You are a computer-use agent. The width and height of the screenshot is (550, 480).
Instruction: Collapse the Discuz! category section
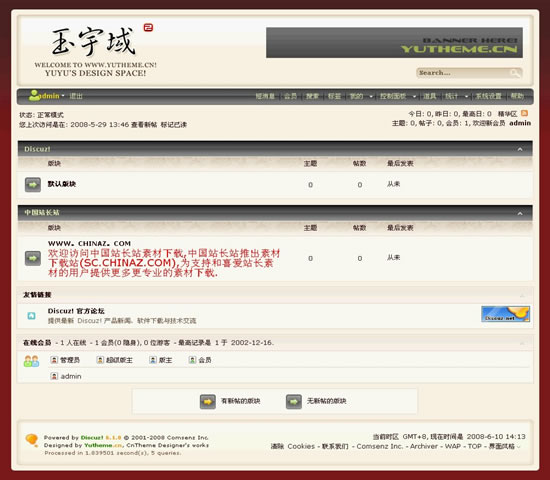[520, 149]
